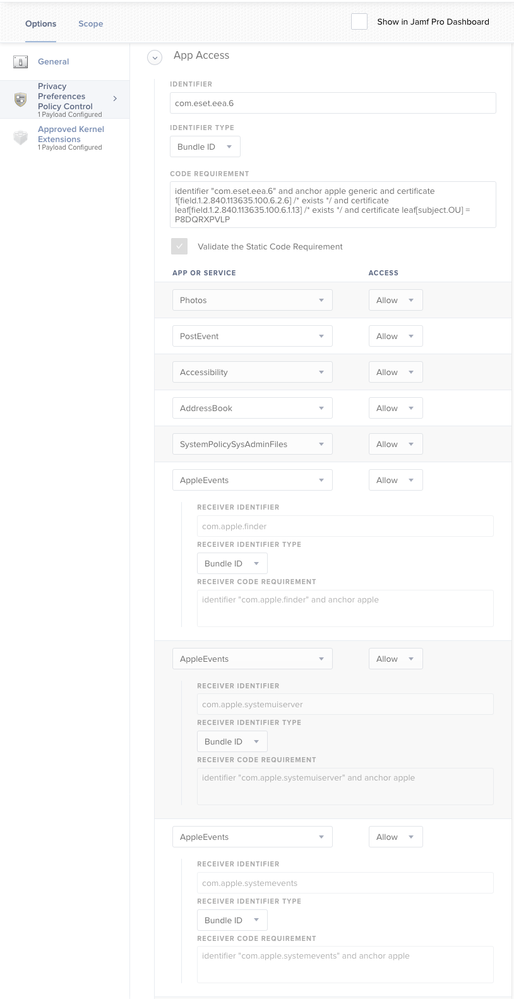
Task: Change the Accessibility access Allow dropdown
Action: click(396, 372)
